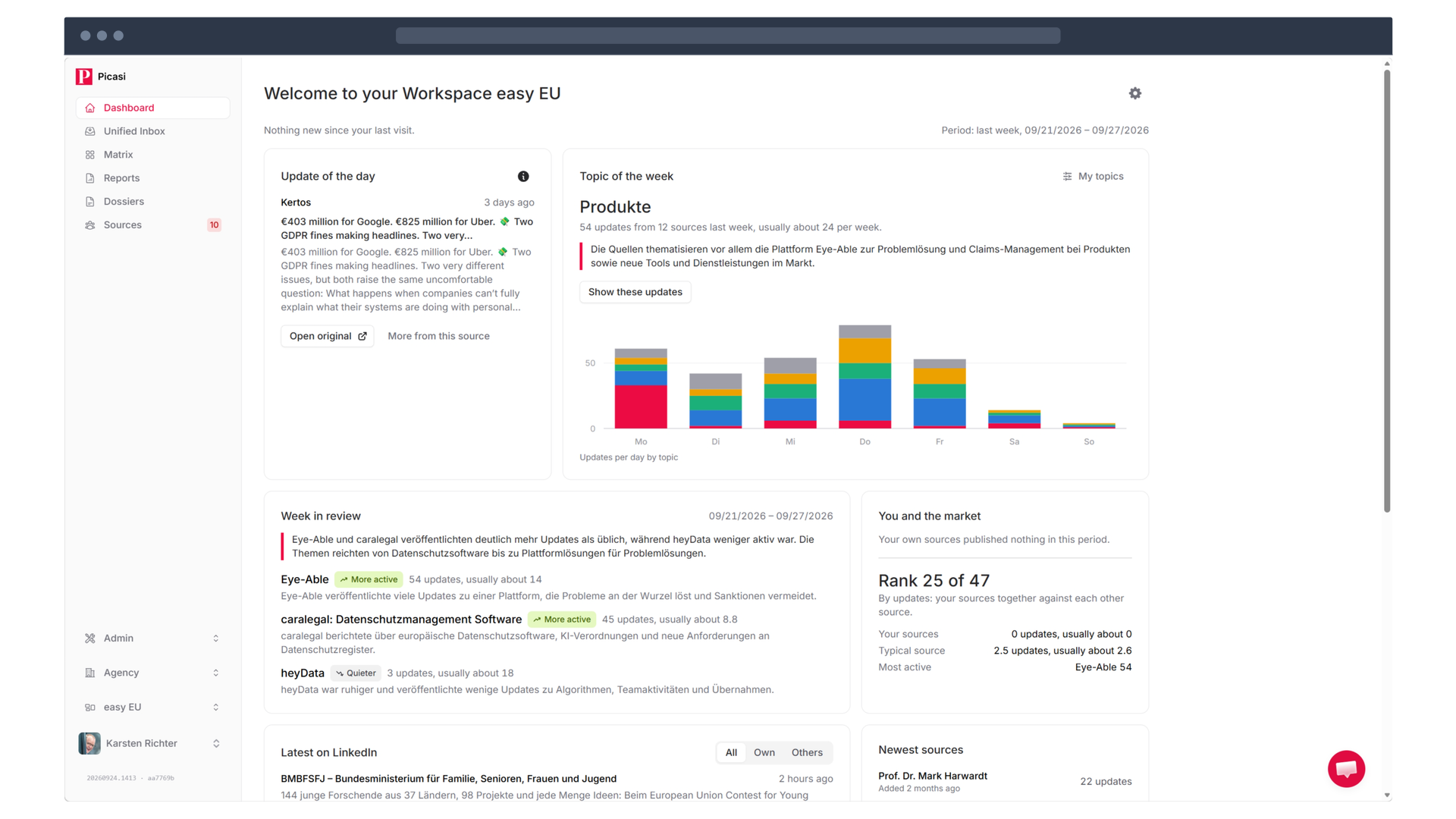The height and width of the screenshot is (819, 1456).
Task: Open Prof. Dr. Mark Harwardt source
Action: (x=933, y=776)
